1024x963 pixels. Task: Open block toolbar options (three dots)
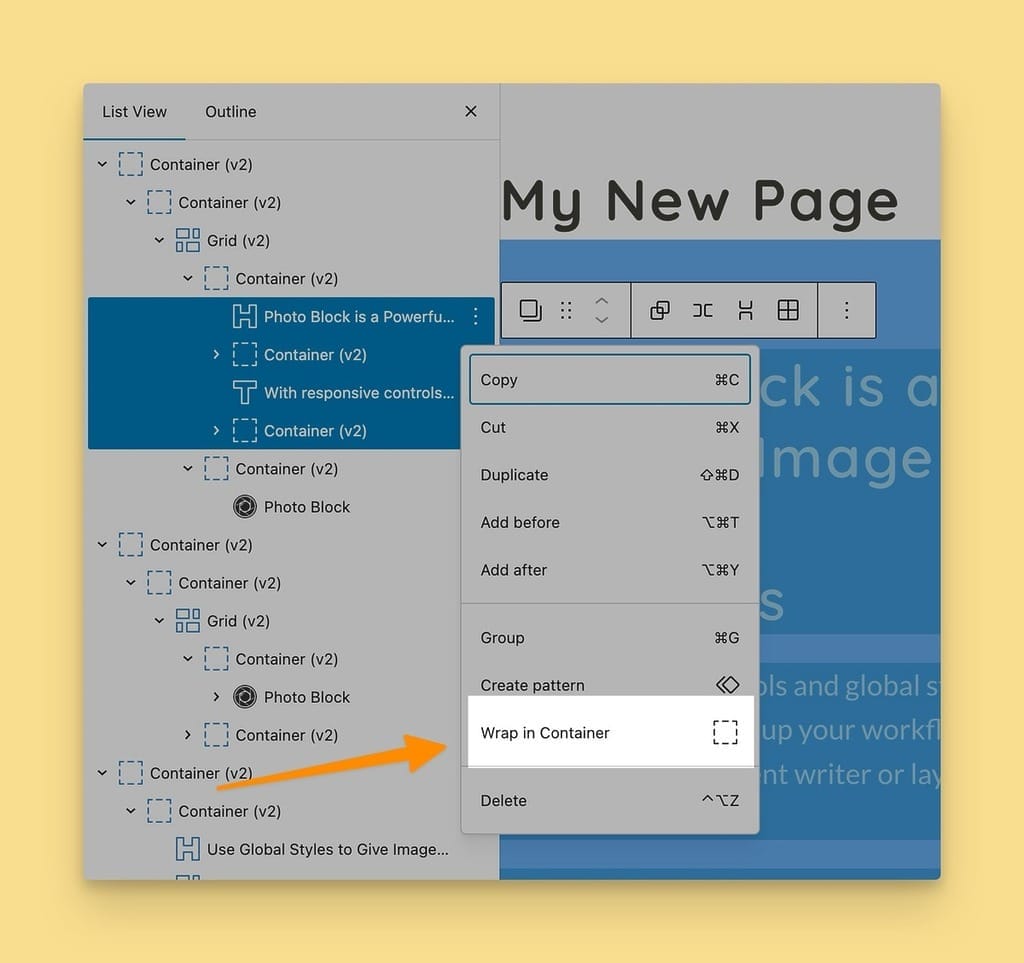click(846, 310)
